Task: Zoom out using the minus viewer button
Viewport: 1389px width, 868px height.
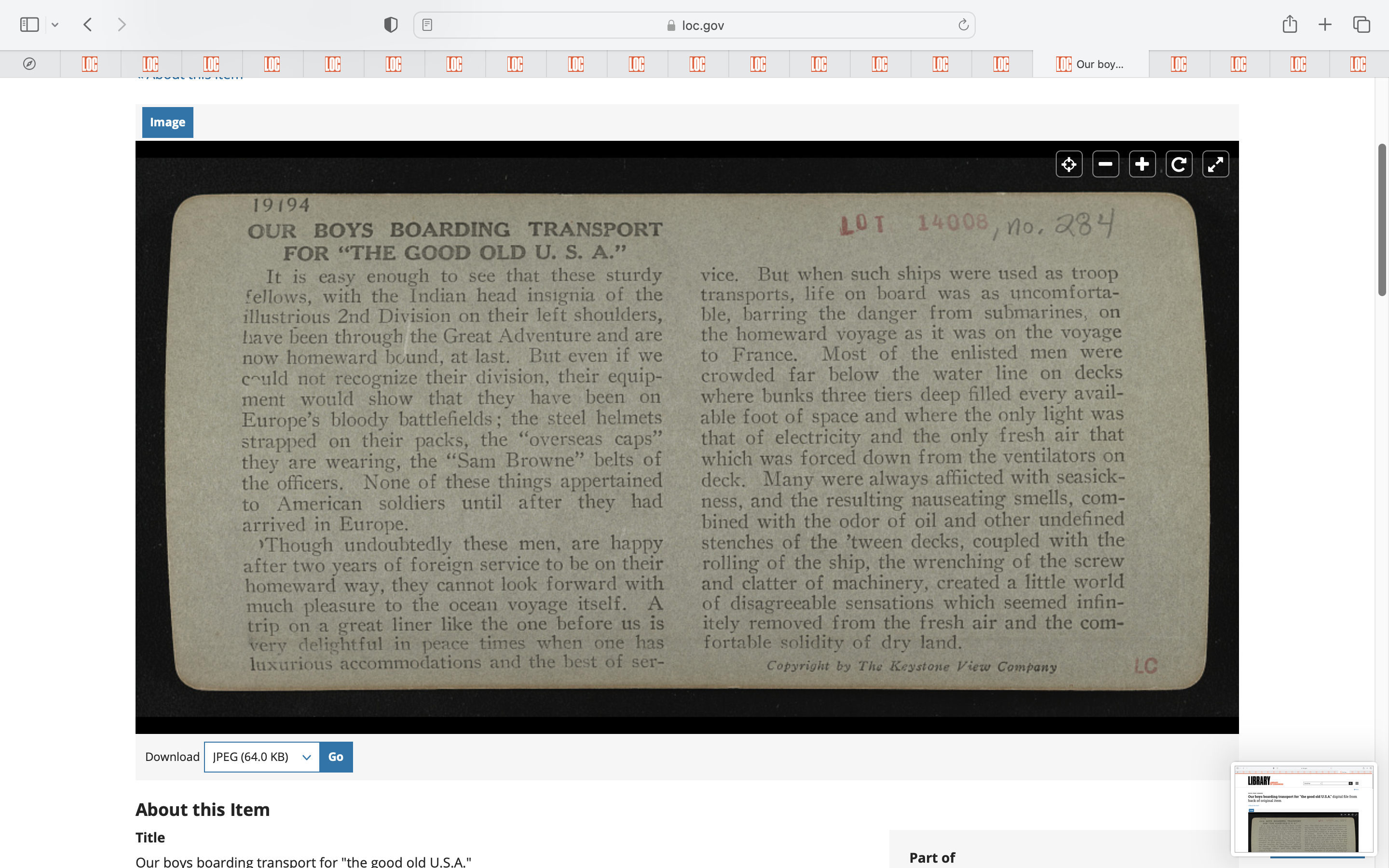Action: (x=1105, y=165)
